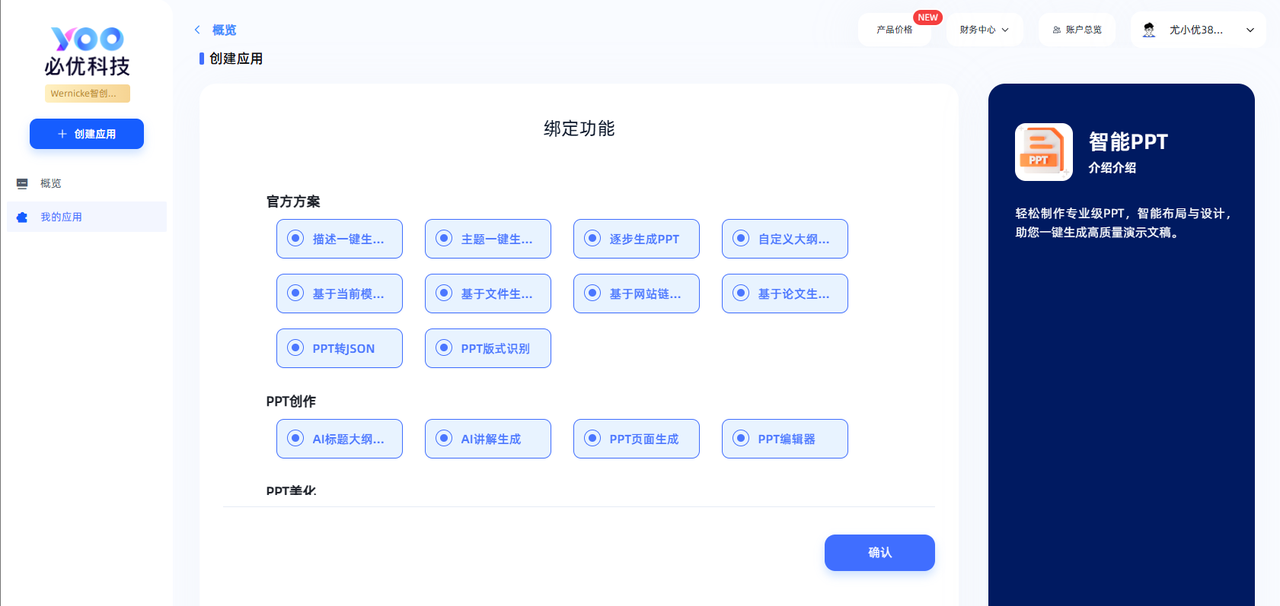1280x606 pixels.
Task: Open the 产品价格 menu item
Action: (894, 30)
